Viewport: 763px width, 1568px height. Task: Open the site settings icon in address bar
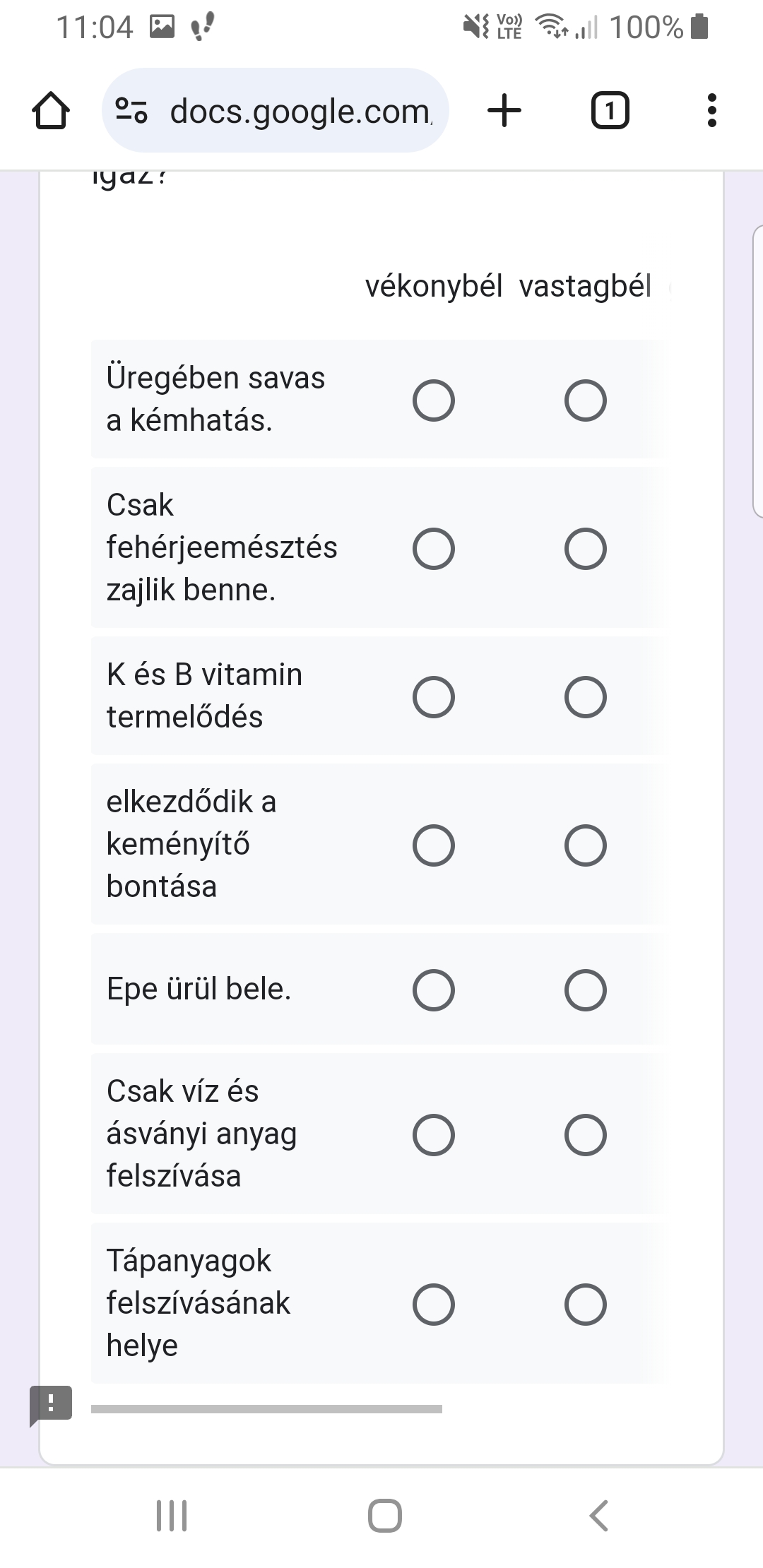pos(131,111)
